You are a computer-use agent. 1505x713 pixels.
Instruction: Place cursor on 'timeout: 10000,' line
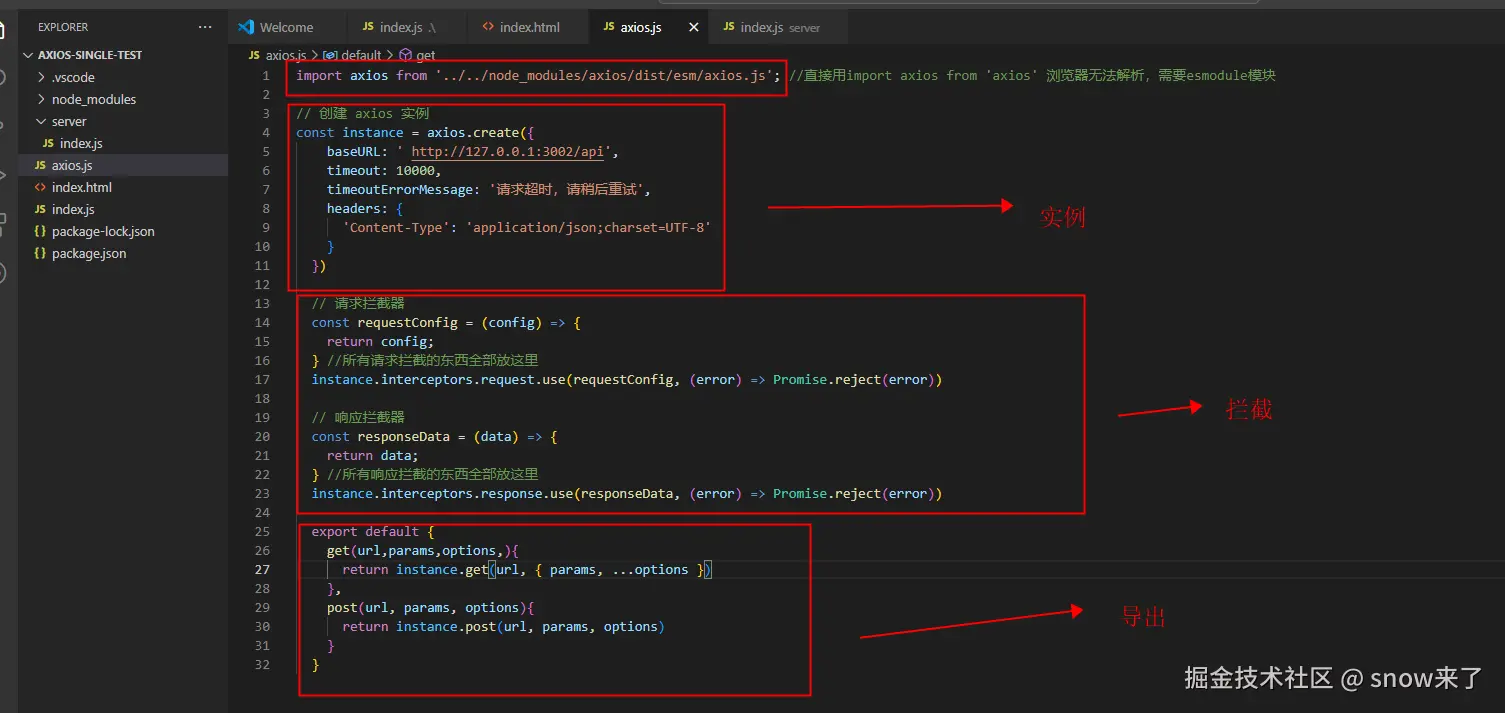384,171
